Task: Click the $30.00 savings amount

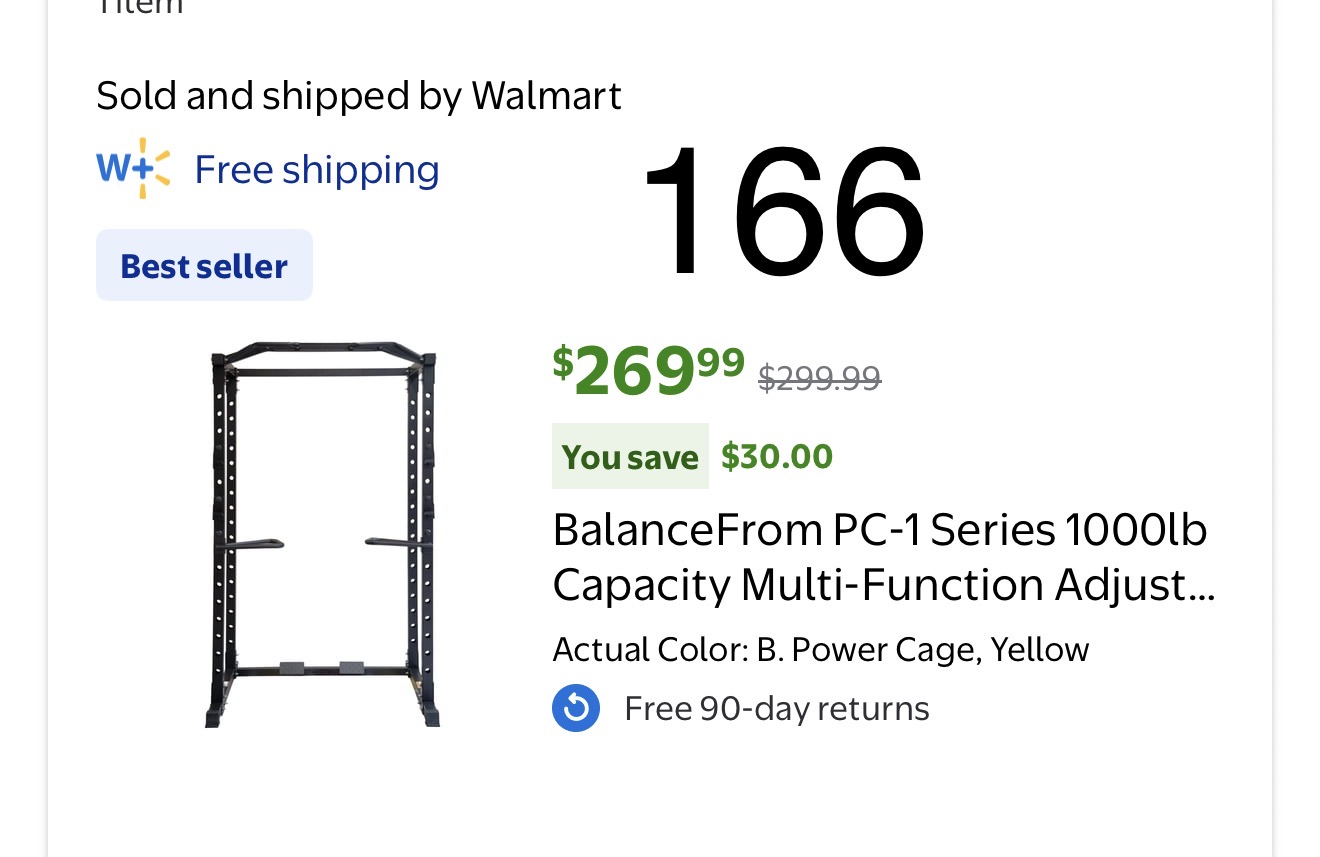Action: [x=777, y=457]
